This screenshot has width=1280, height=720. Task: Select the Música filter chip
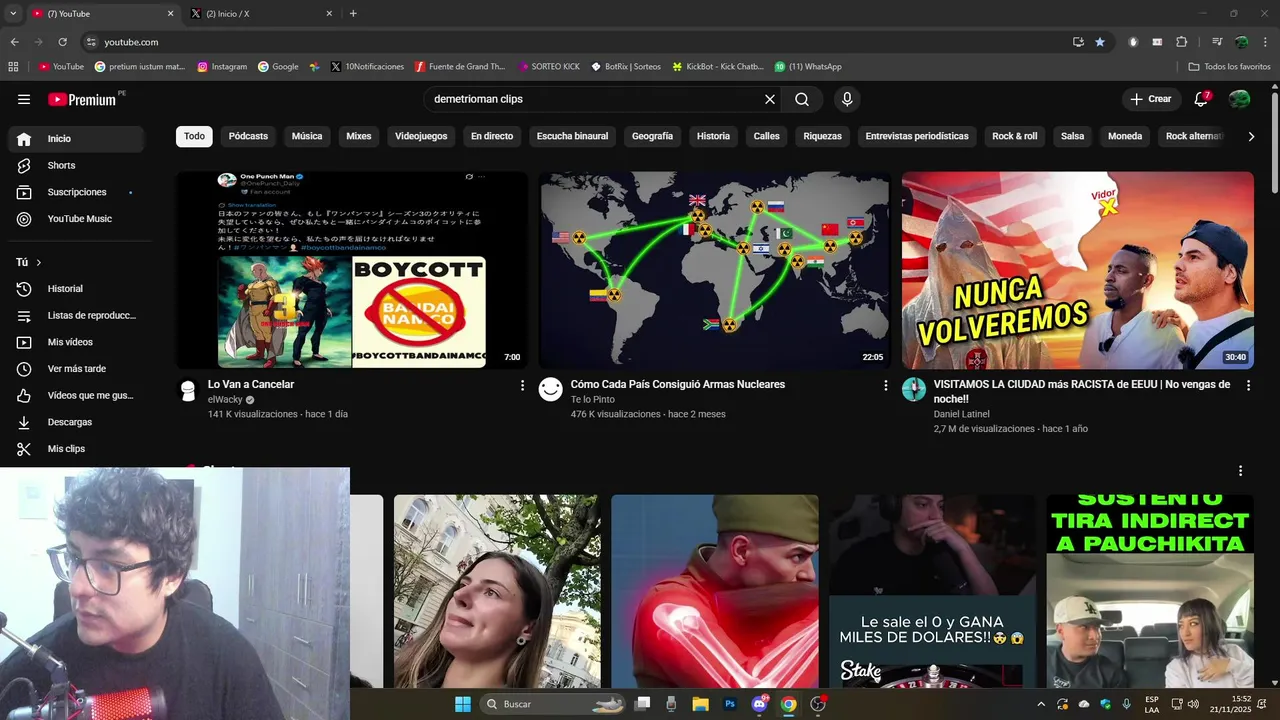click(307, 136)
